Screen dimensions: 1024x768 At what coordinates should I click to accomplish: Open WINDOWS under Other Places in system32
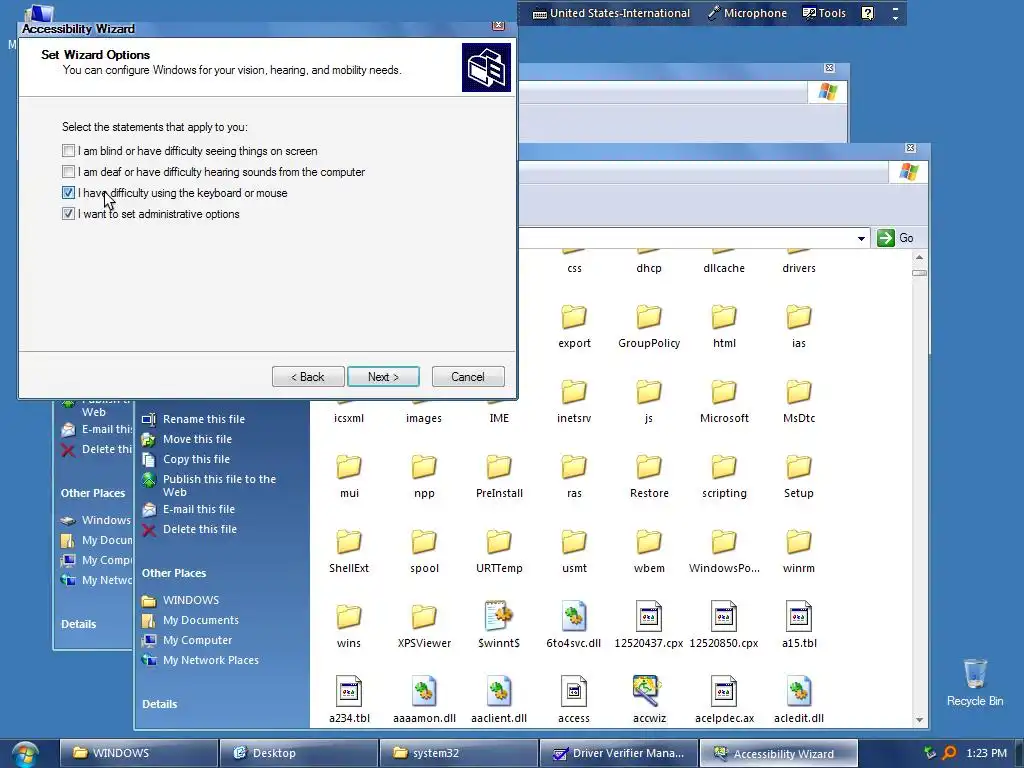click(x=191, y=600)
